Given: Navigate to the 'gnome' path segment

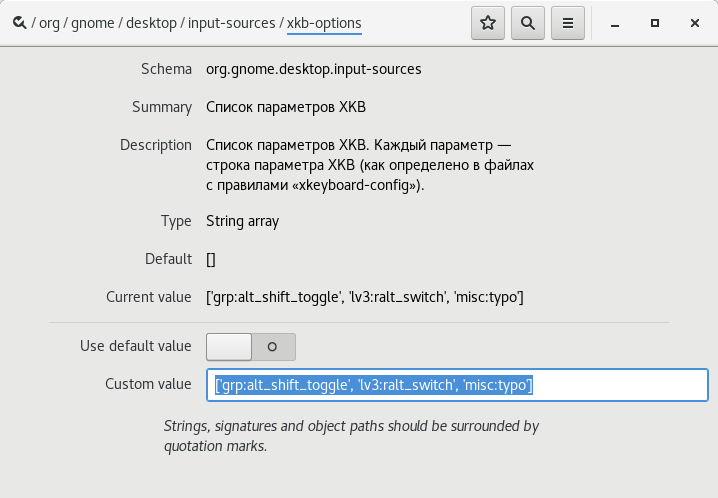Looking at the screenshot, I should [92, 23].
